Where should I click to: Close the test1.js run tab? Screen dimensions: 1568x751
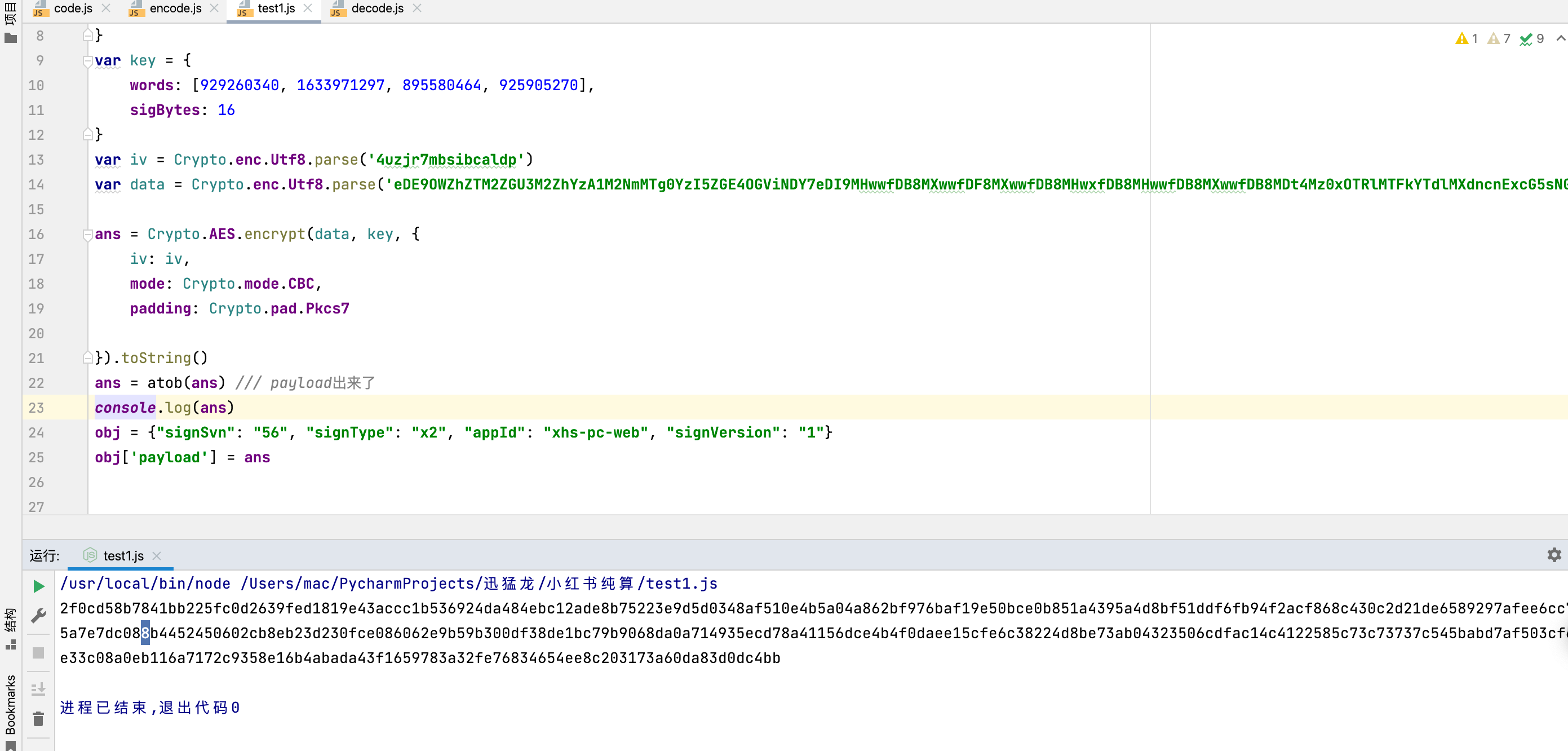(x=157, y=555)
